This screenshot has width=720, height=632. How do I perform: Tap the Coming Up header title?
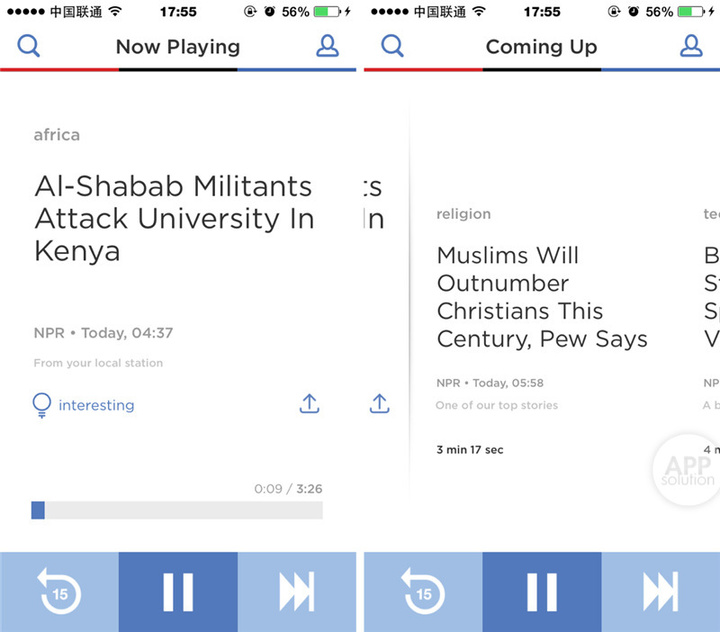[541, 47]
